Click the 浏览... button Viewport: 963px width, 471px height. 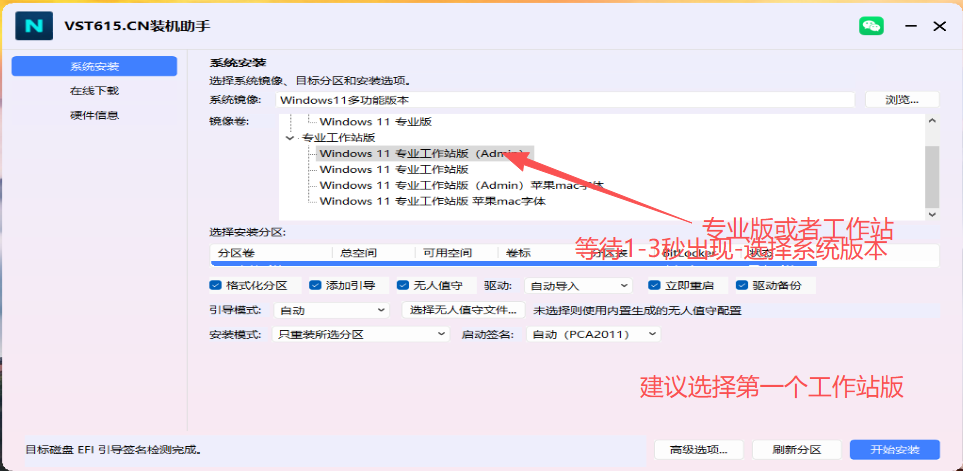tap(902, 99)
